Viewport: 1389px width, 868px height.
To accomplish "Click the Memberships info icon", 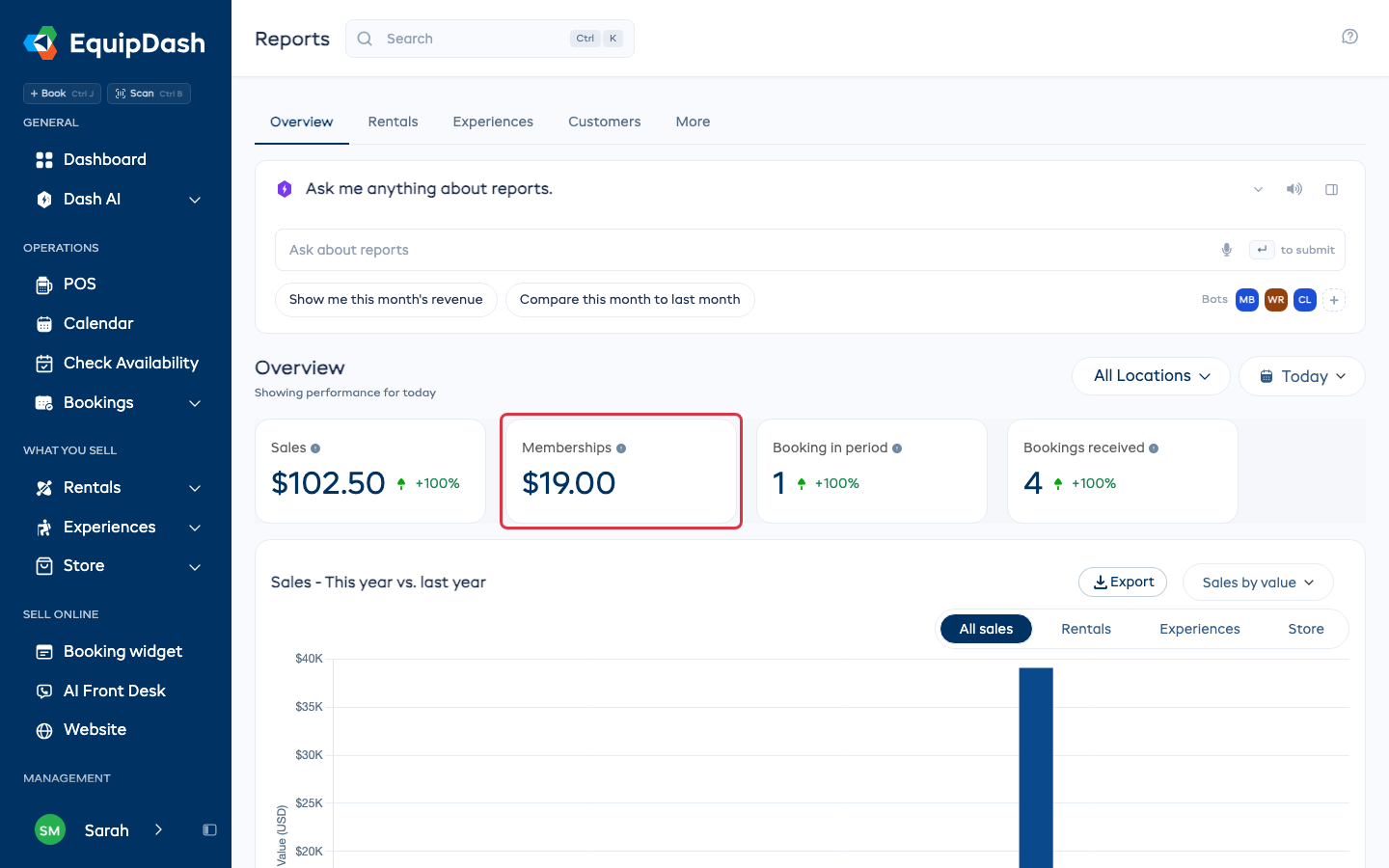I will coord(621,448).
